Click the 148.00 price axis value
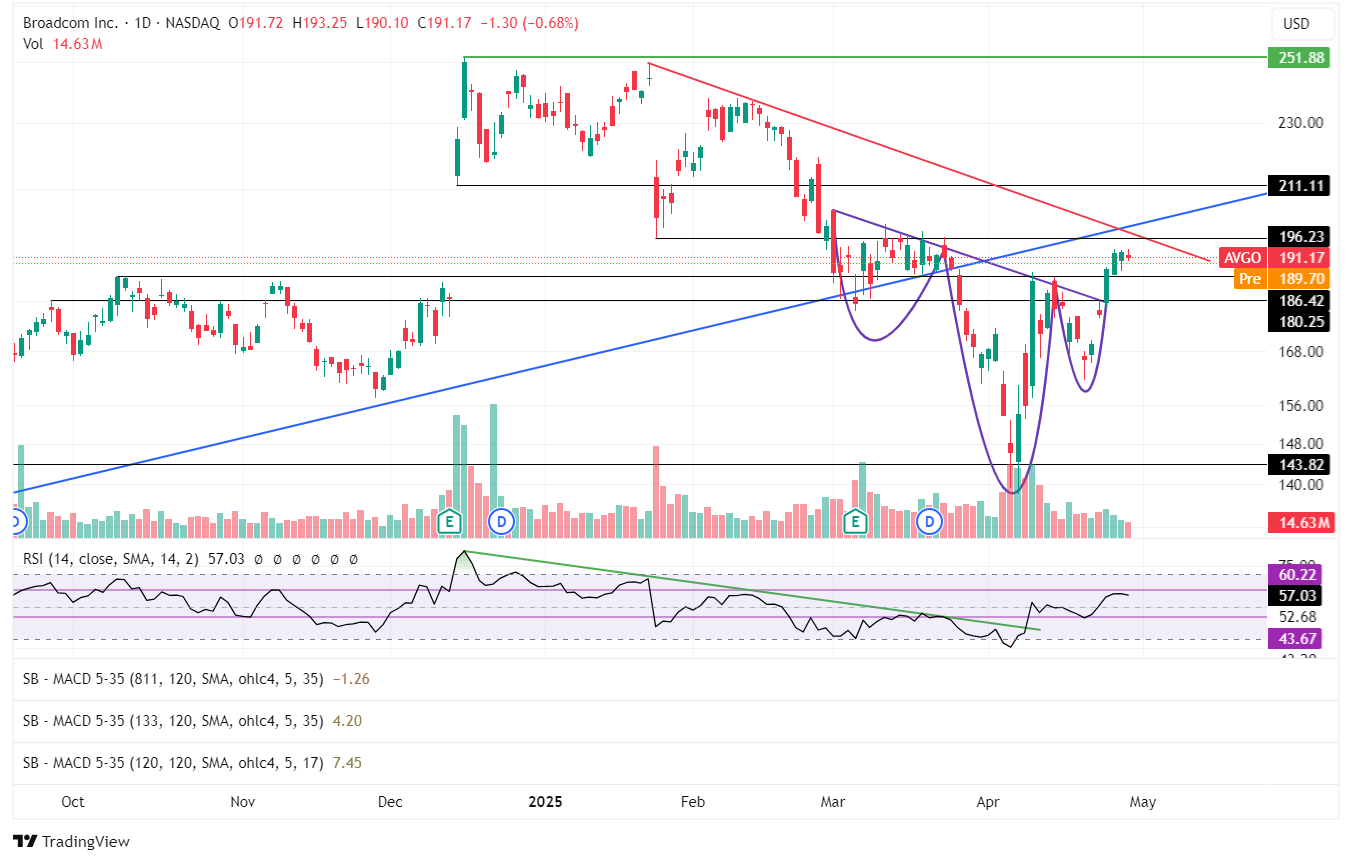The width and height of the screenshot is (1352, 863). (x=1301, y=444)
